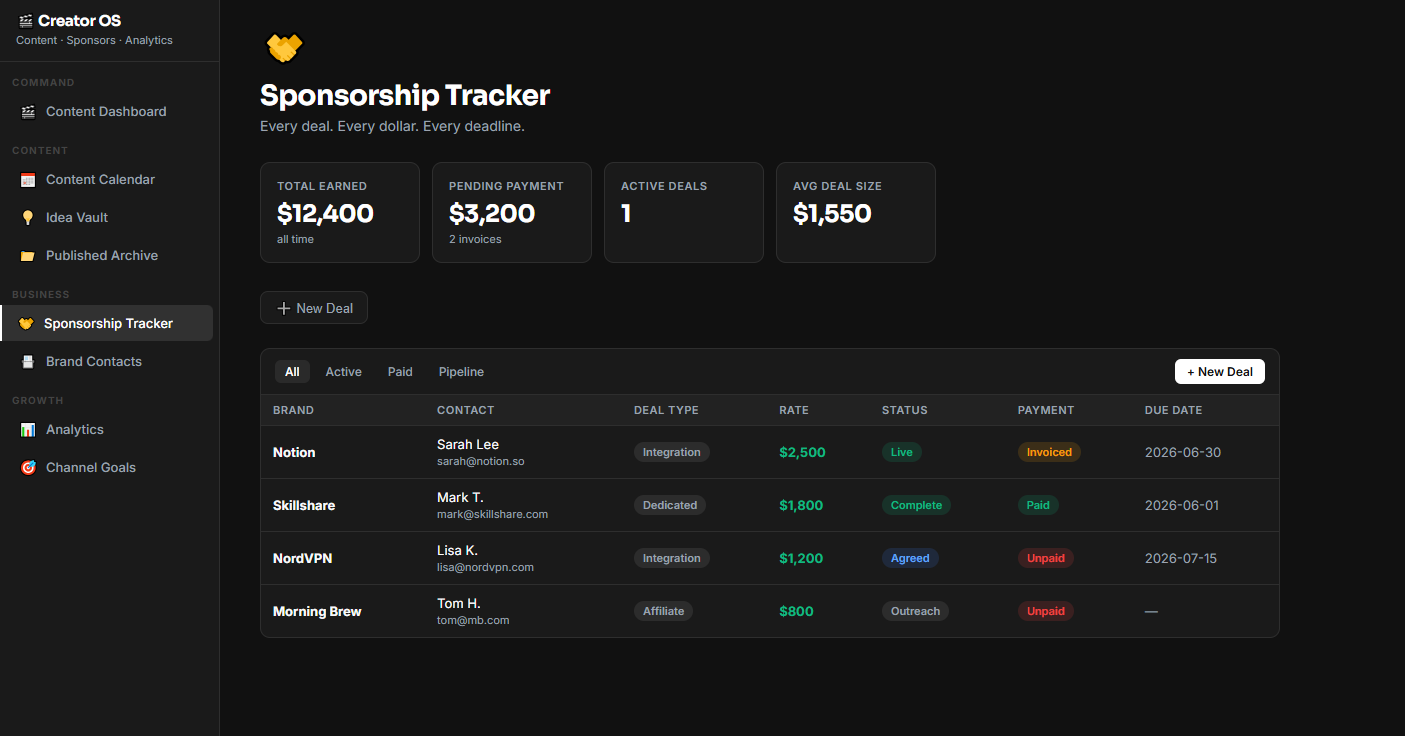
Task: Click the handshake icon in Sponsorship Tracker sidebar item
Action: (26, 324)
